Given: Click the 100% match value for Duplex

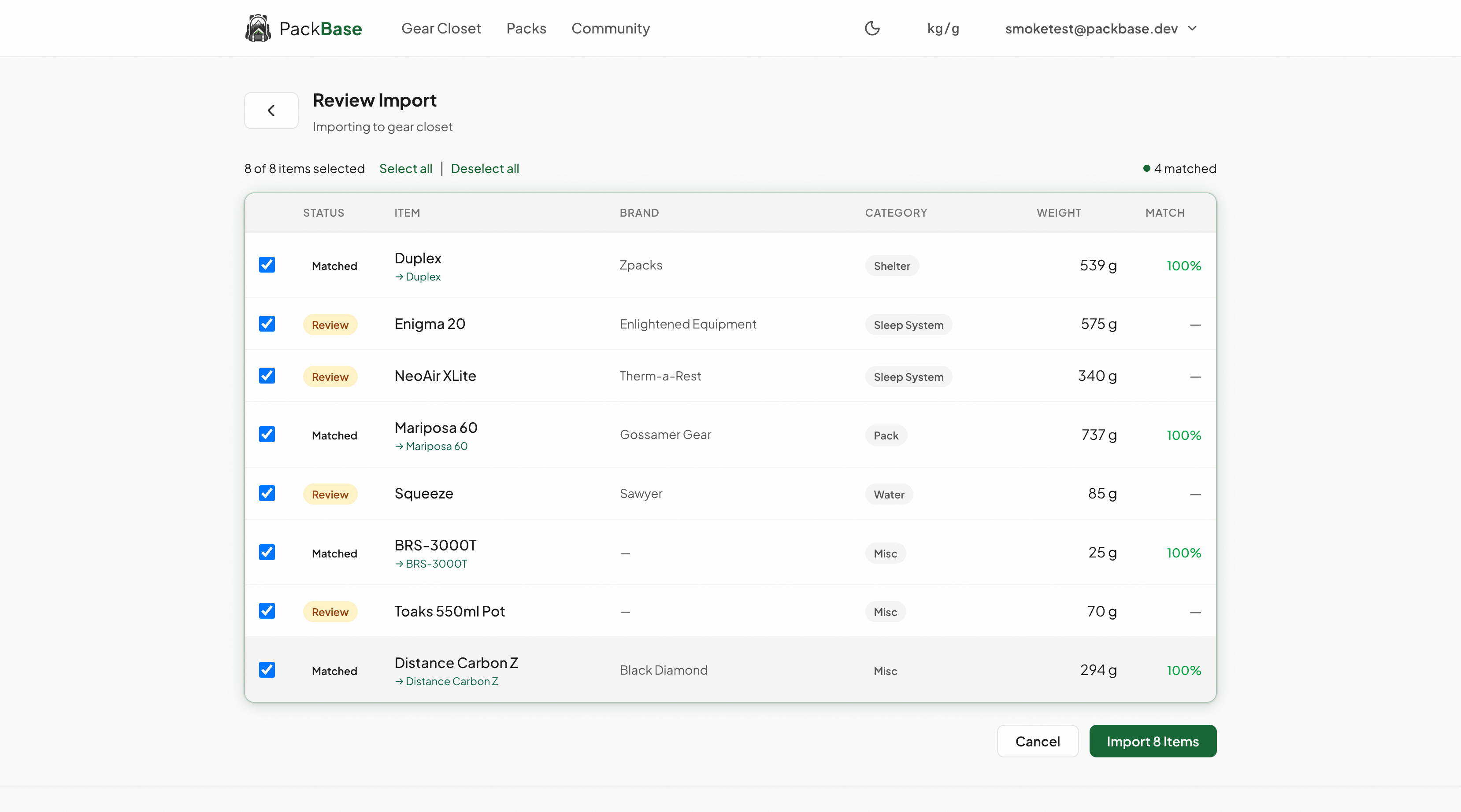Looking at the screenshot, I should 1184,266.
